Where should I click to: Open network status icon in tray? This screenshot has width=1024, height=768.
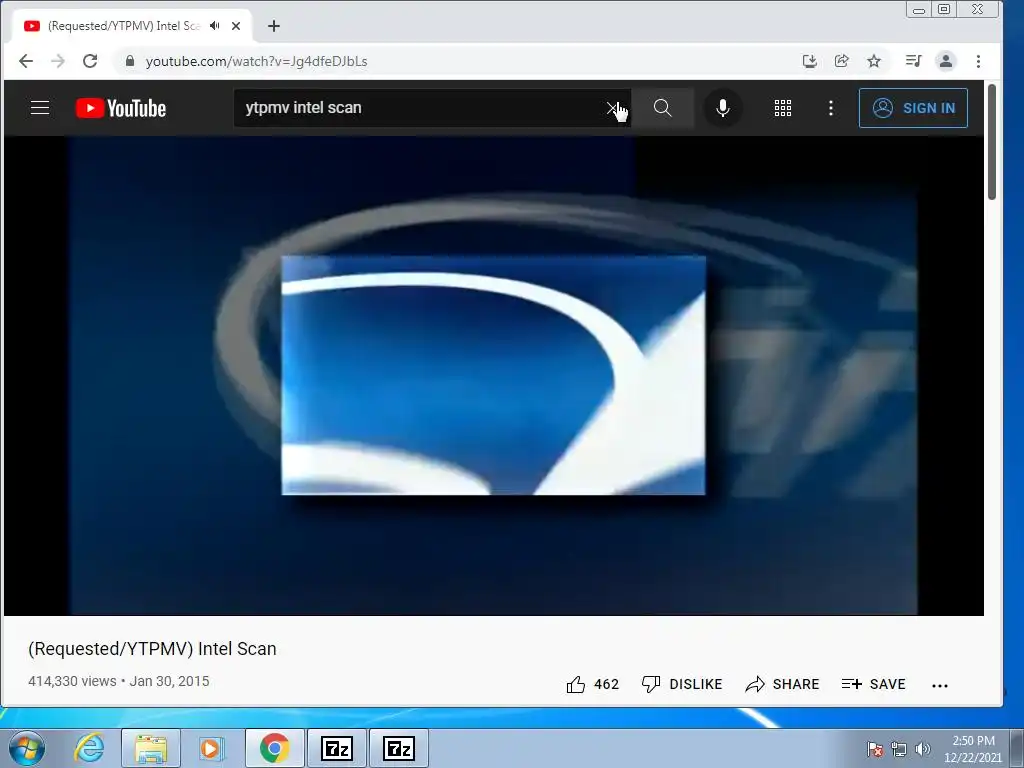(x=899, y=749)
